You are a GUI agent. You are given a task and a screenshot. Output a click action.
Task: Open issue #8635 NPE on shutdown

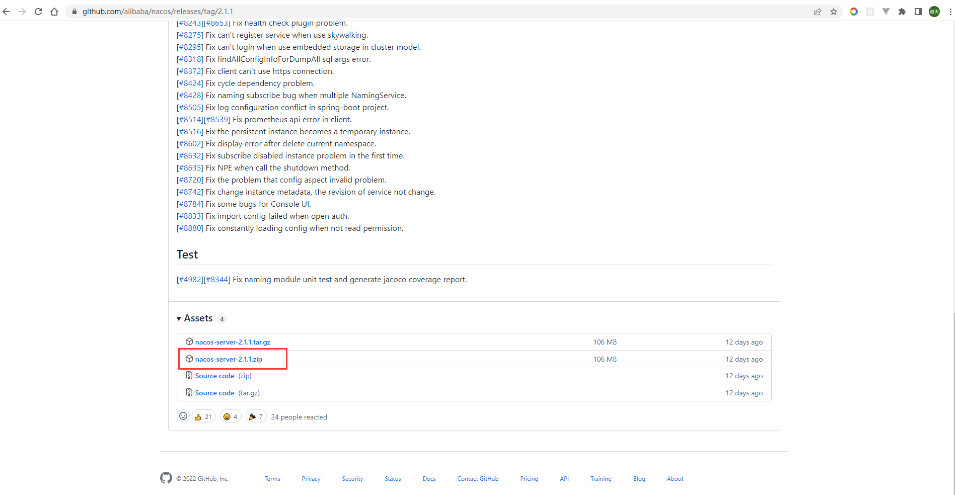(x=190, y=168)
